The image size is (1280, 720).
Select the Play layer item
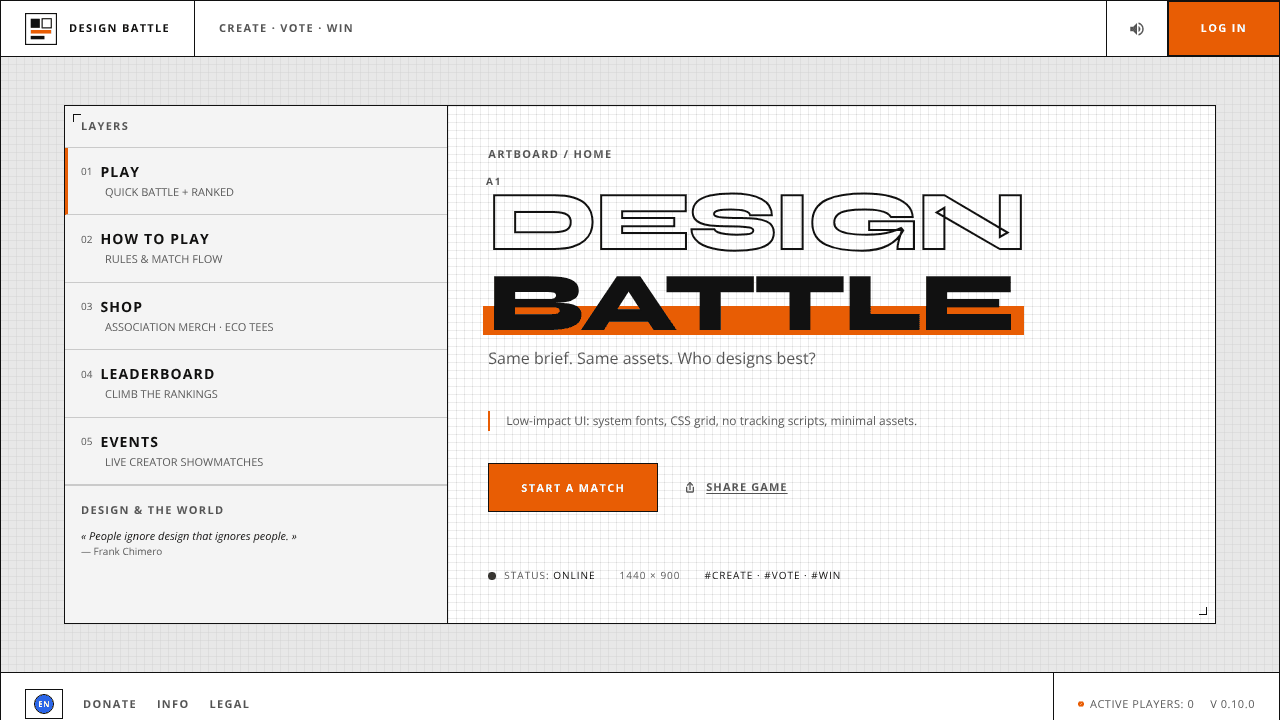256,181
